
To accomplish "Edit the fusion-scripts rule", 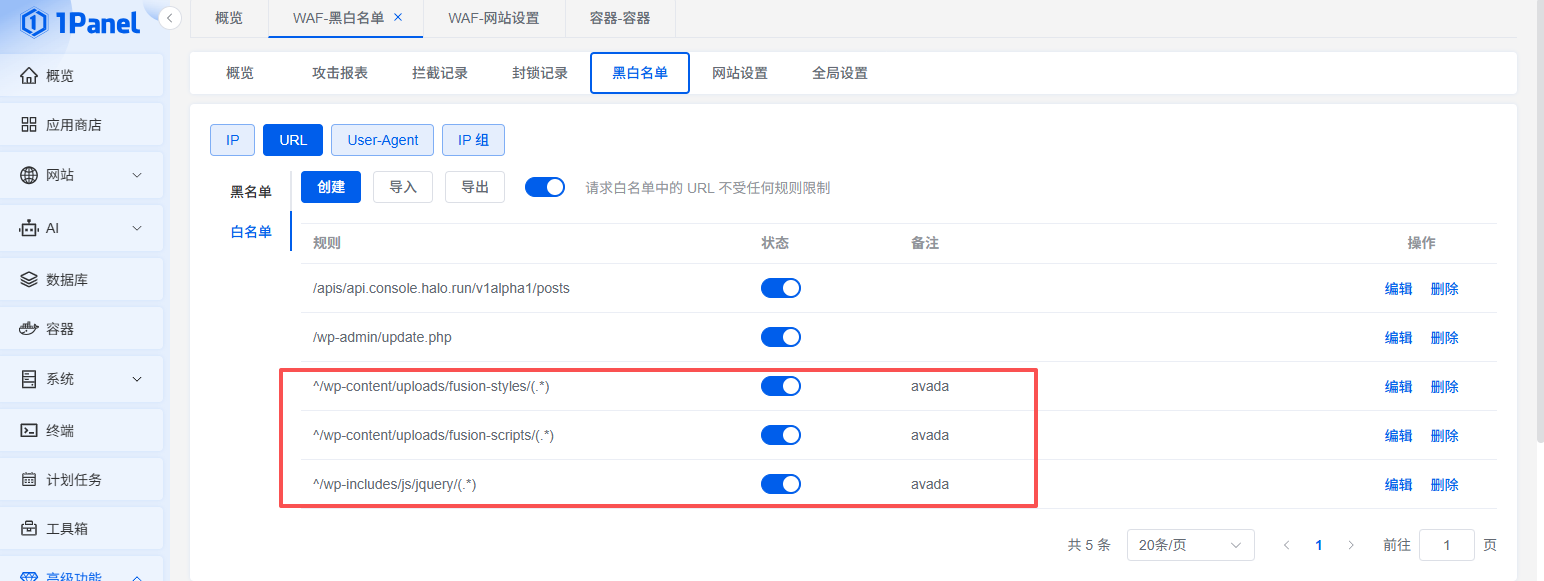I will click(x=1399, y=436).
